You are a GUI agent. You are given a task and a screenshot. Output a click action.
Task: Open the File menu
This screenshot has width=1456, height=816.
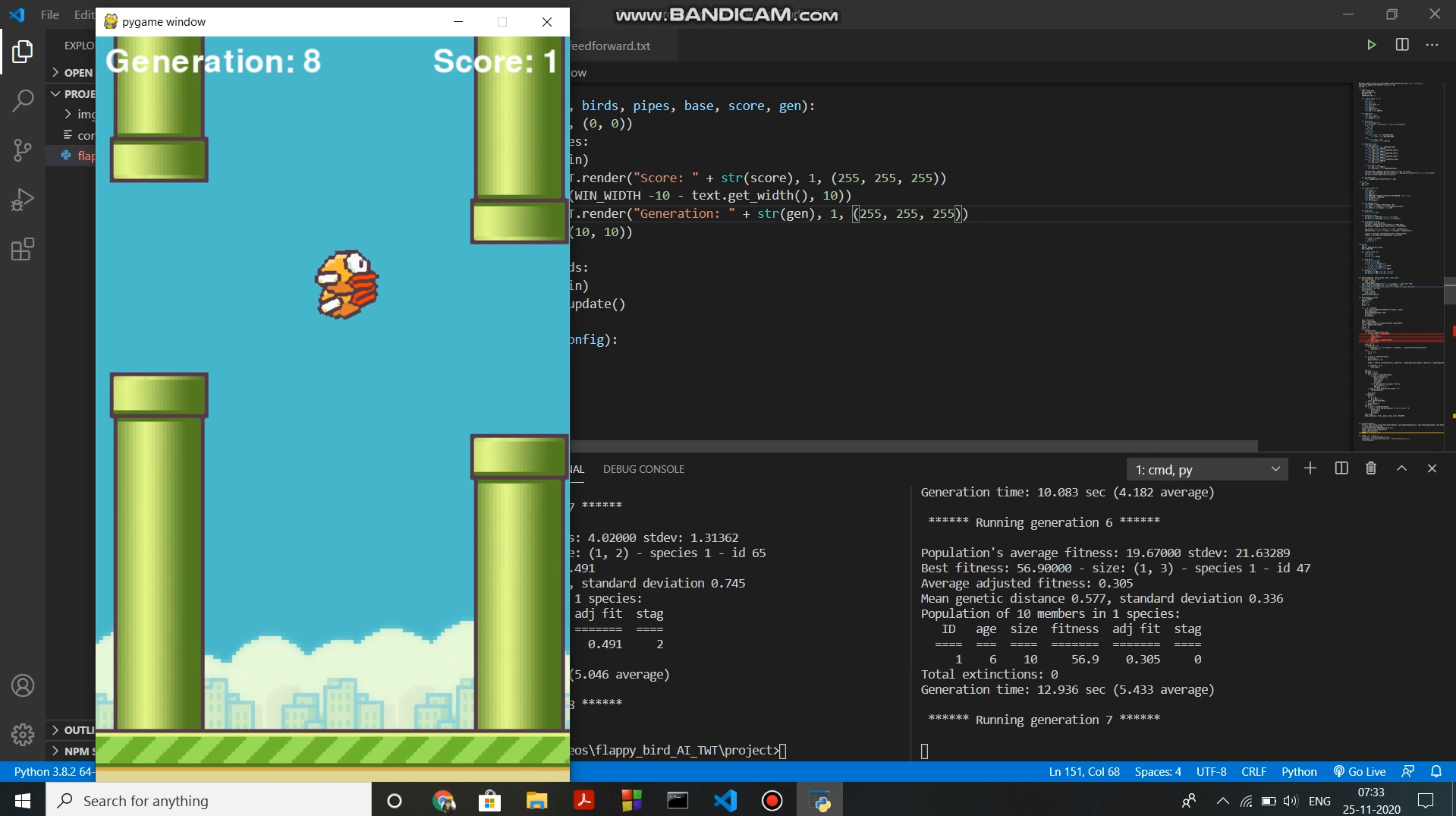50,14
